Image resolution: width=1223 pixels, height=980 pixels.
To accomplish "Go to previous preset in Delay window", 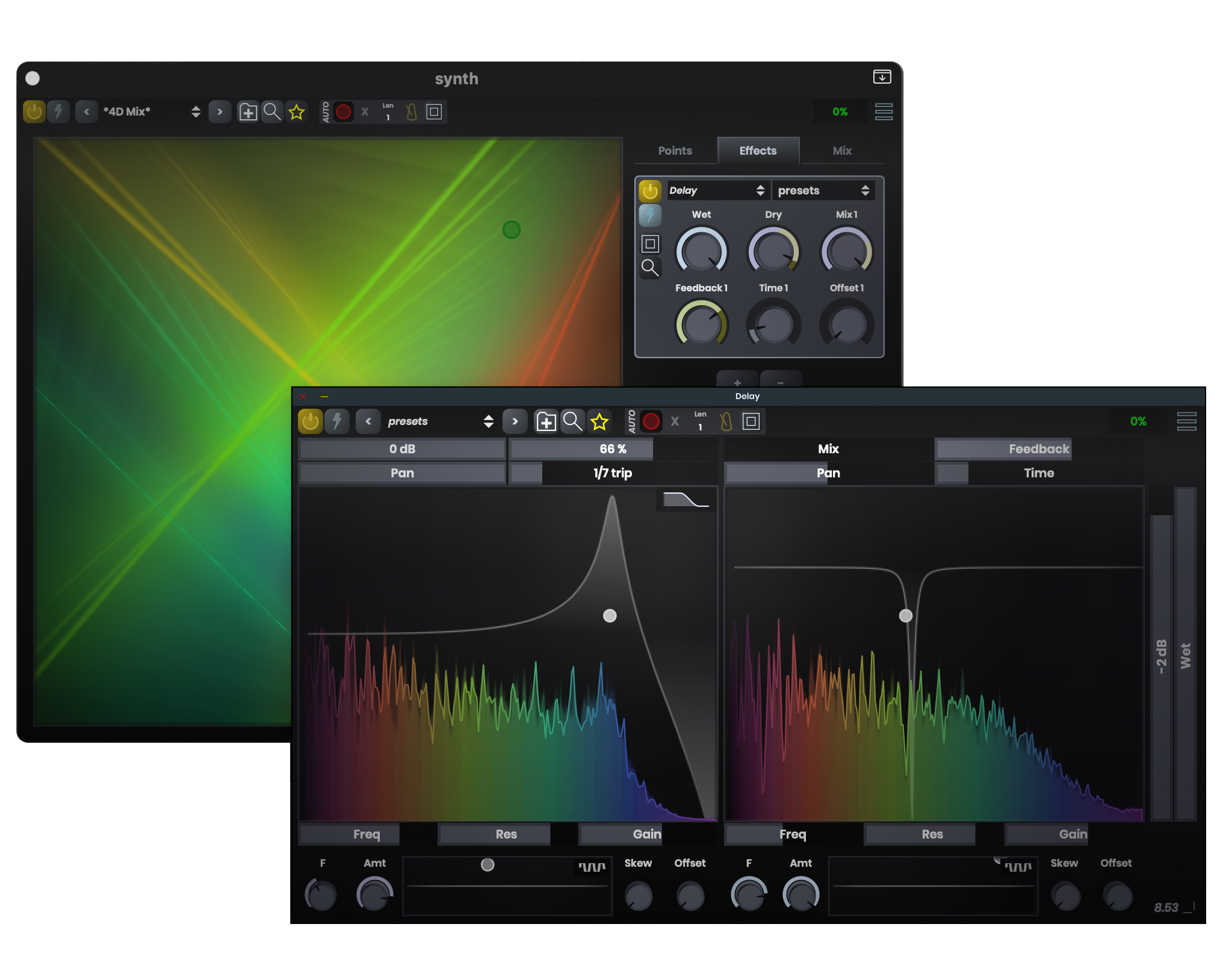I will [368, 421].
